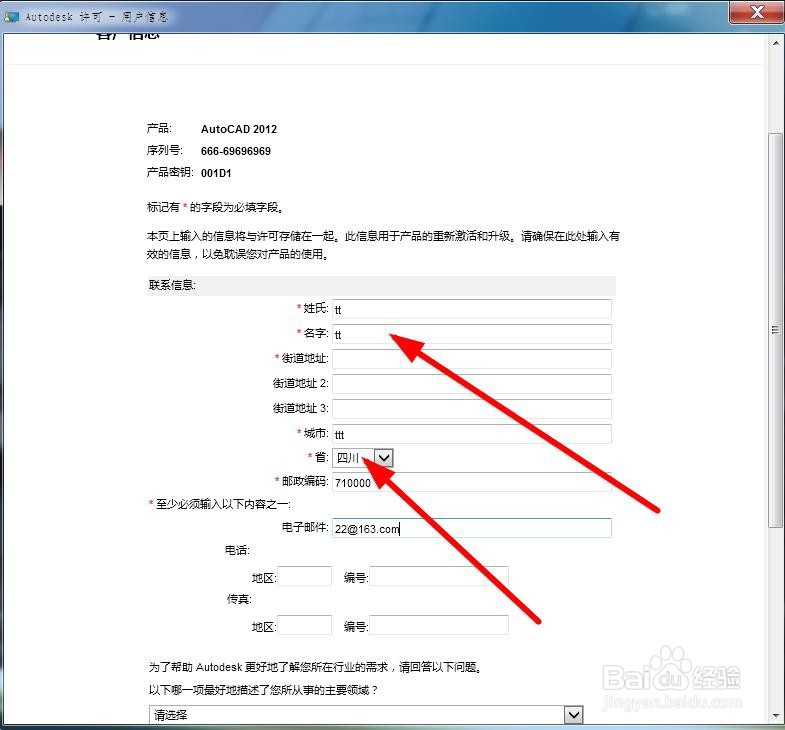This screenshot has height=730, width=785.
Task: Click the scrollbar up arrow
Action: pos(775,44)
